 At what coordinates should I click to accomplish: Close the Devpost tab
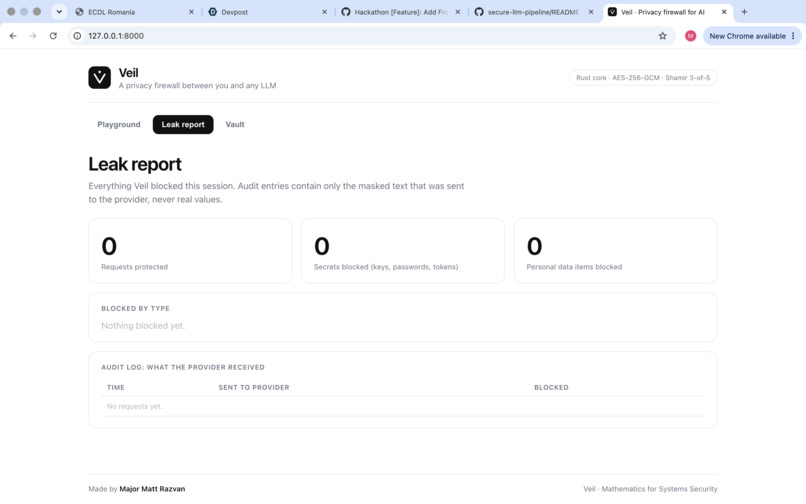pos(324,12)
